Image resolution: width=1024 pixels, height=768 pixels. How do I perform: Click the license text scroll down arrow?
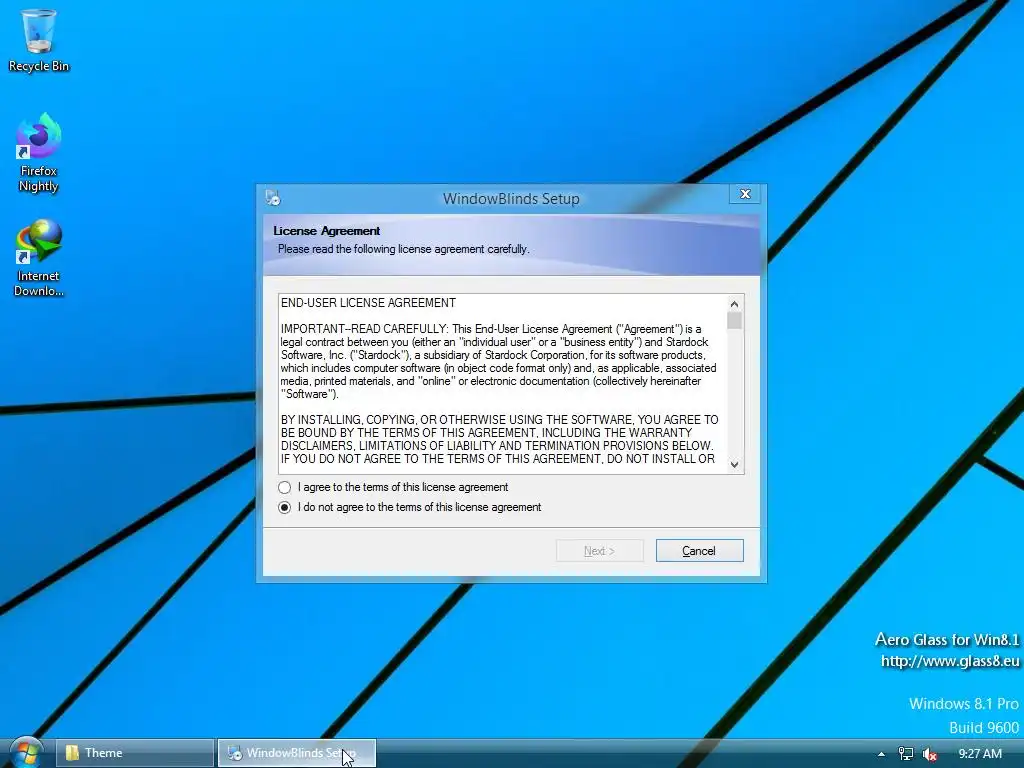[x=735, y=464]
